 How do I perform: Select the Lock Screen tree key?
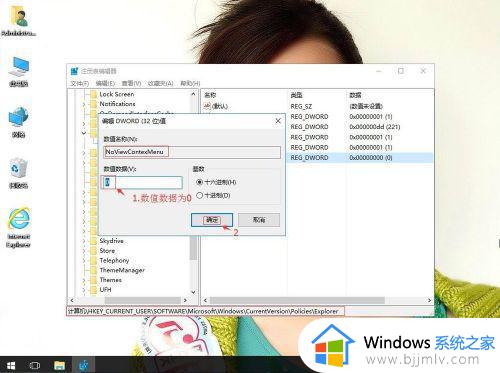[117, 94]
